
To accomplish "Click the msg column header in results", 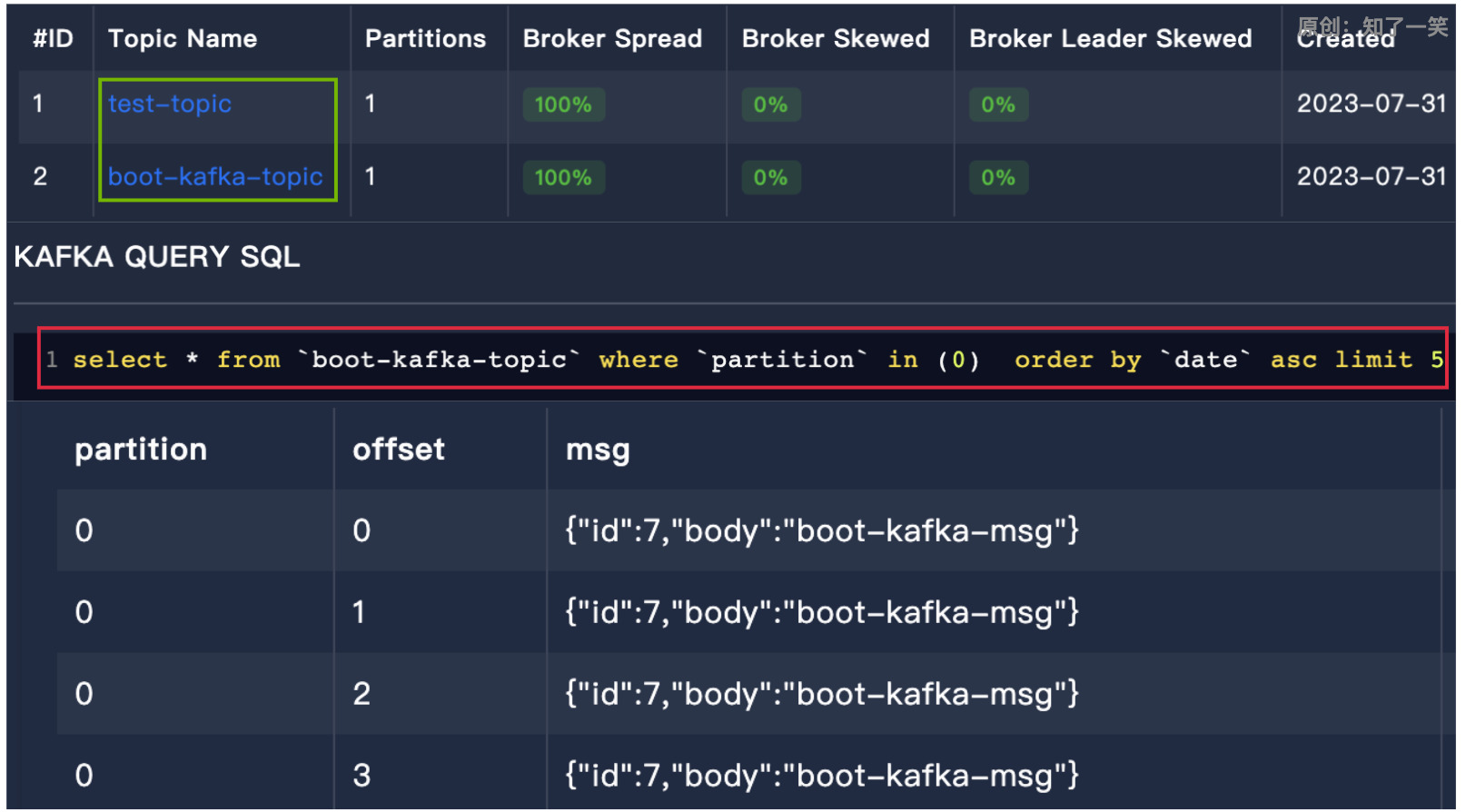I will 598,450.
